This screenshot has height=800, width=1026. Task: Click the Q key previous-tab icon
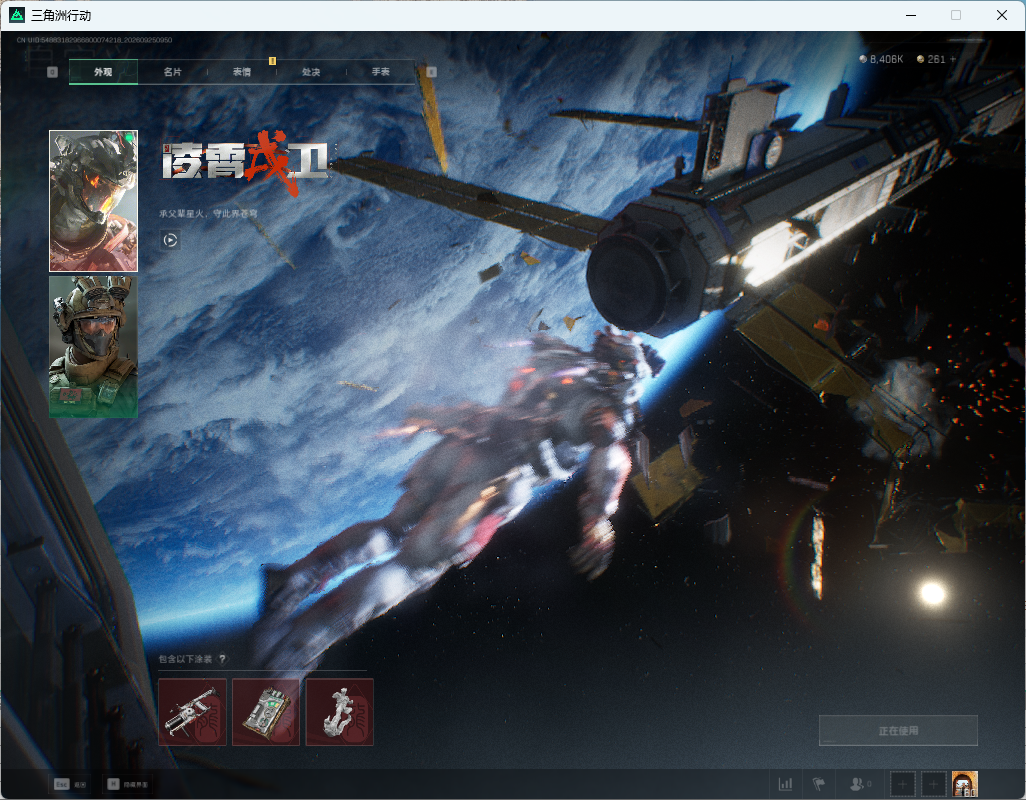52,72
